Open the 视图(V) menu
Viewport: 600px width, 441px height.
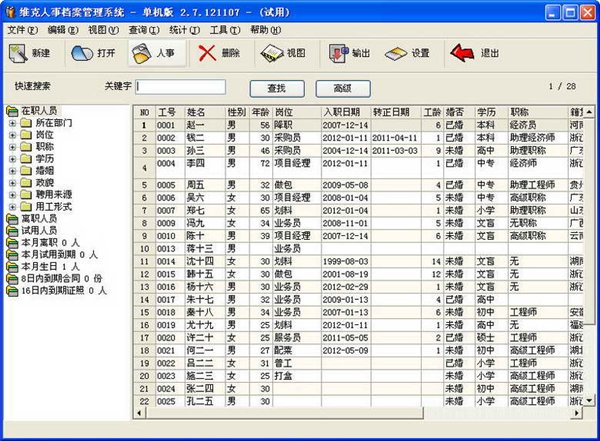pos(103,30)
